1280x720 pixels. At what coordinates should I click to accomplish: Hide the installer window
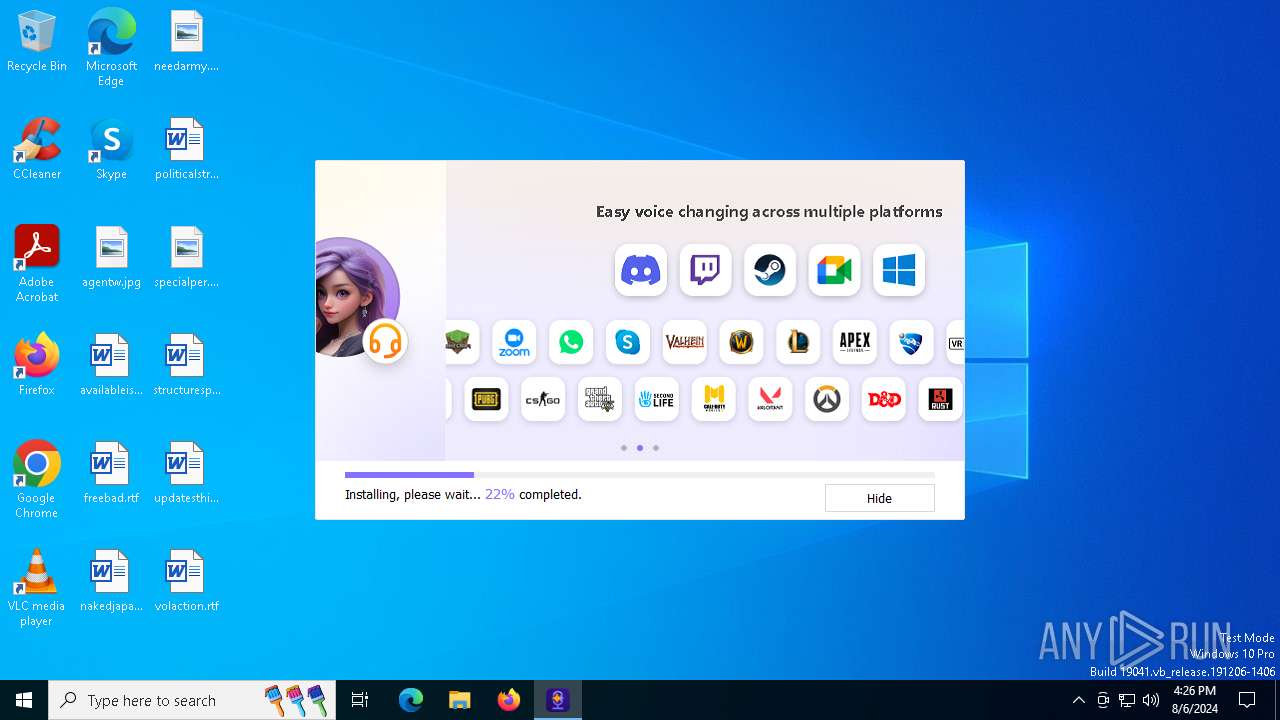click(879, 498)
